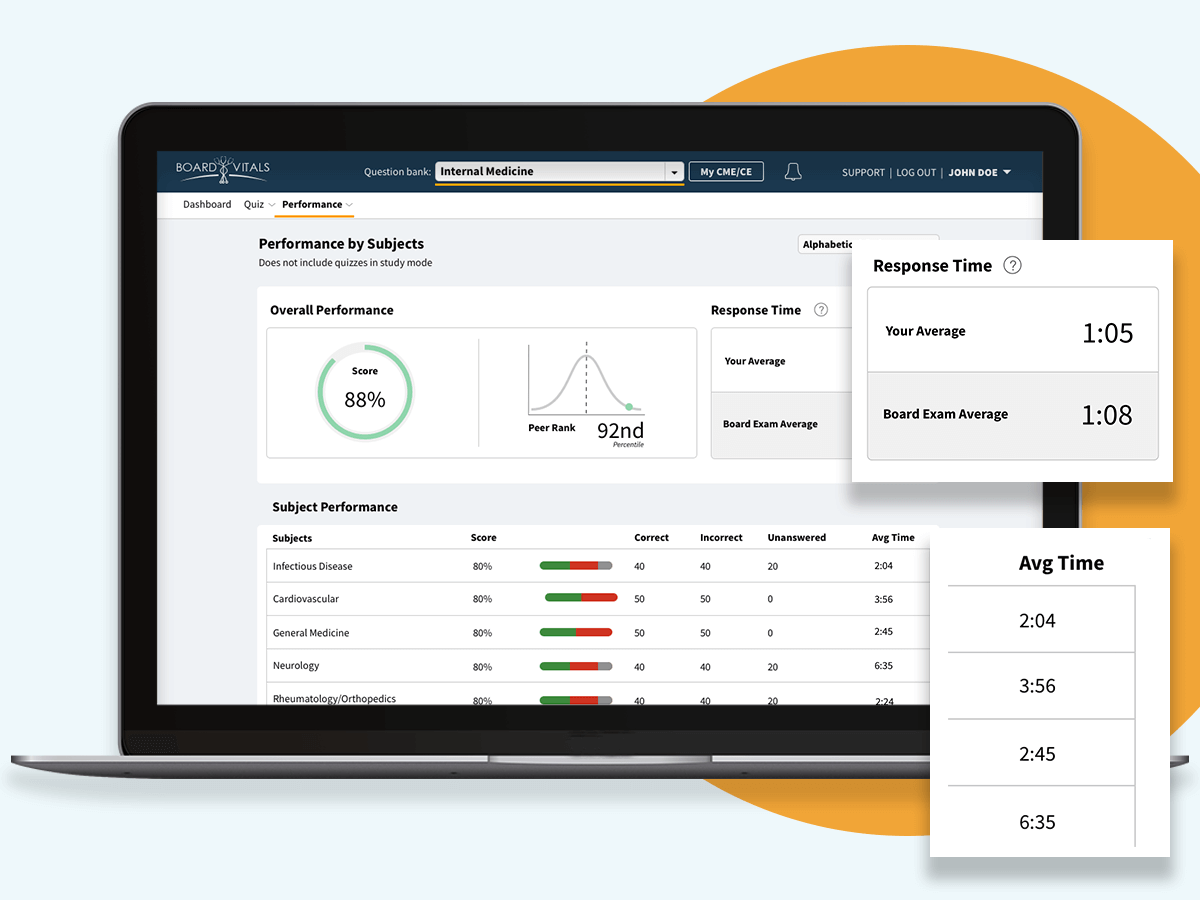Click 6:35 in the enlarged Avg Time card
The height and width of the screenshot is (900, 1200).
point(1037,822)
